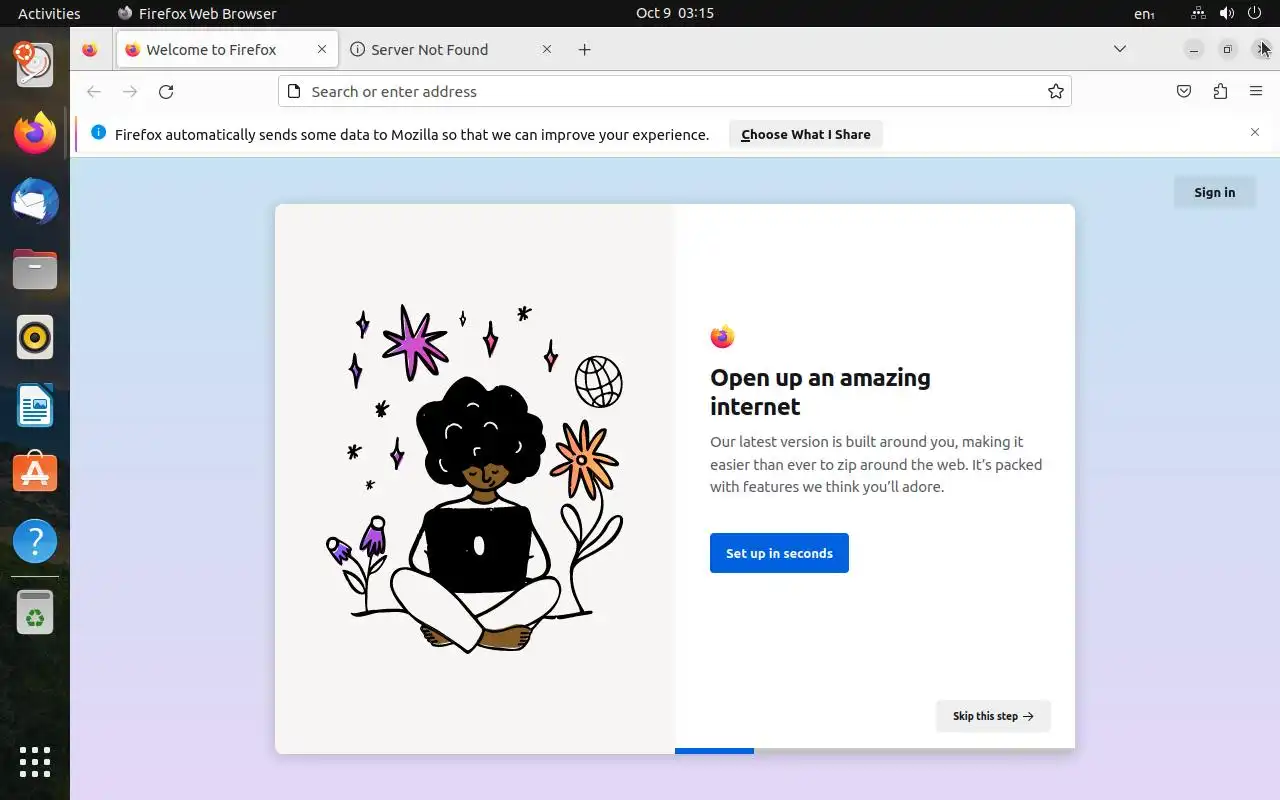Viewport: 1280px width, 800px height.
Task: Open the network status indicator
Action: point(1199,13)
